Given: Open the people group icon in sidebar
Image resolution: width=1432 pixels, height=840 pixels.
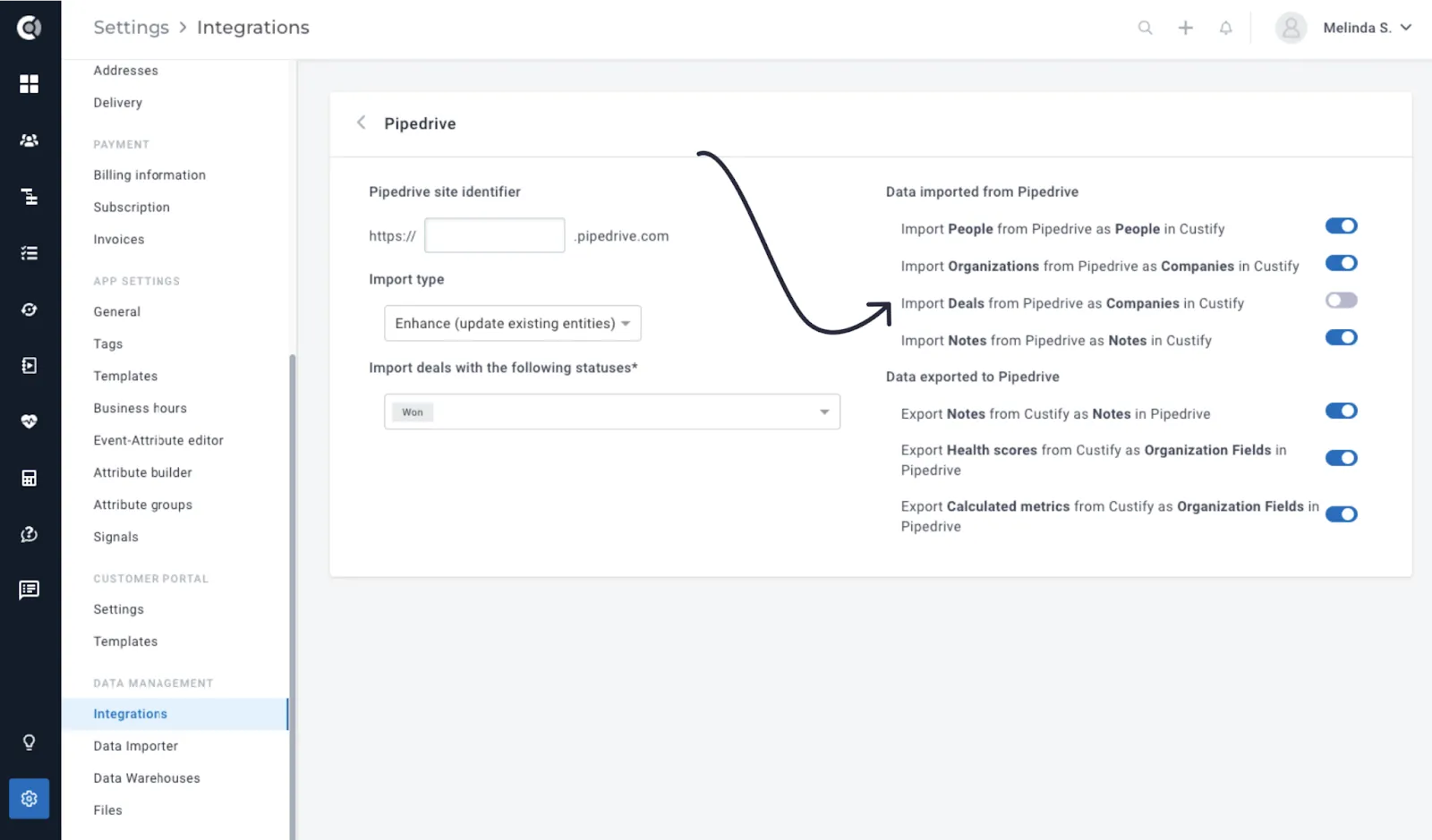Looking at the screenshot, I should click(30, 140).
